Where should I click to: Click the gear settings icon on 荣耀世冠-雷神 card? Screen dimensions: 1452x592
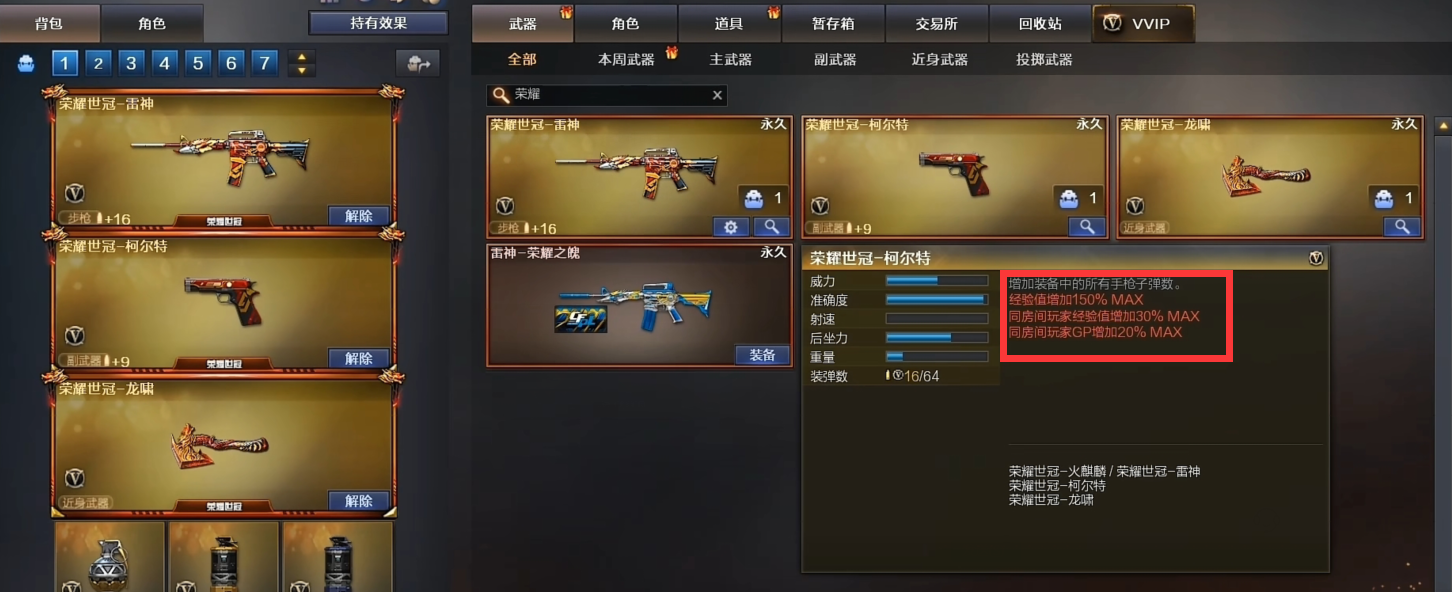730,227
